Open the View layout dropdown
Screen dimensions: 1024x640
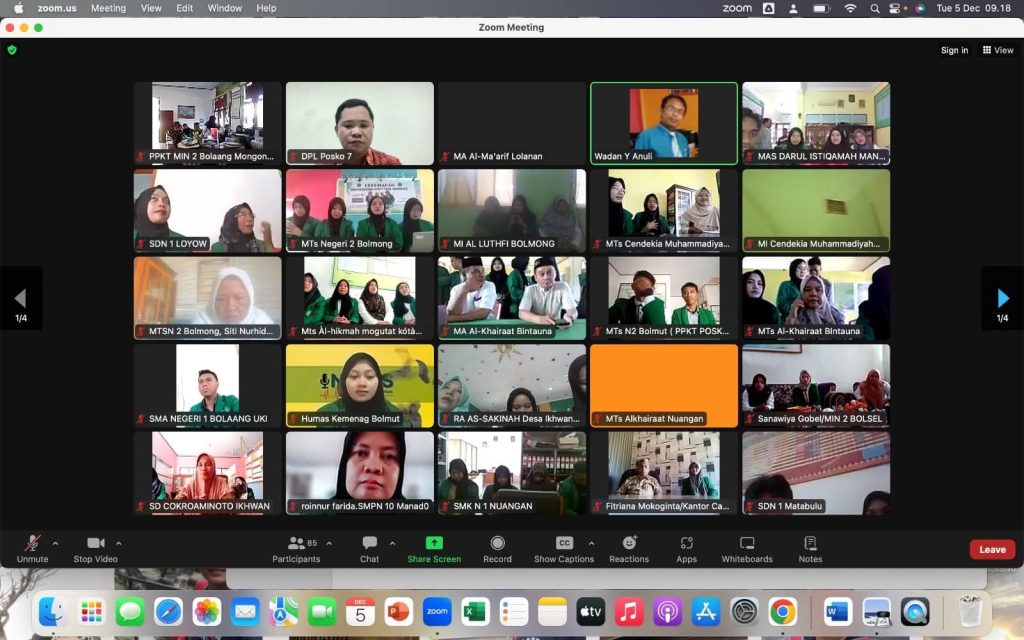[x=998, y=50]
